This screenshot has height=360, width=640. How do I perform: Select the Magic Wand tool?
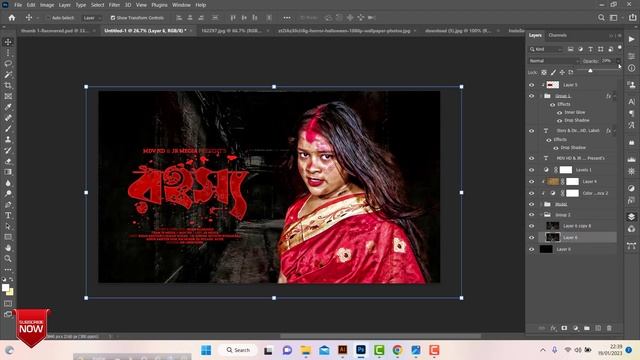click(x=8, y=75)
